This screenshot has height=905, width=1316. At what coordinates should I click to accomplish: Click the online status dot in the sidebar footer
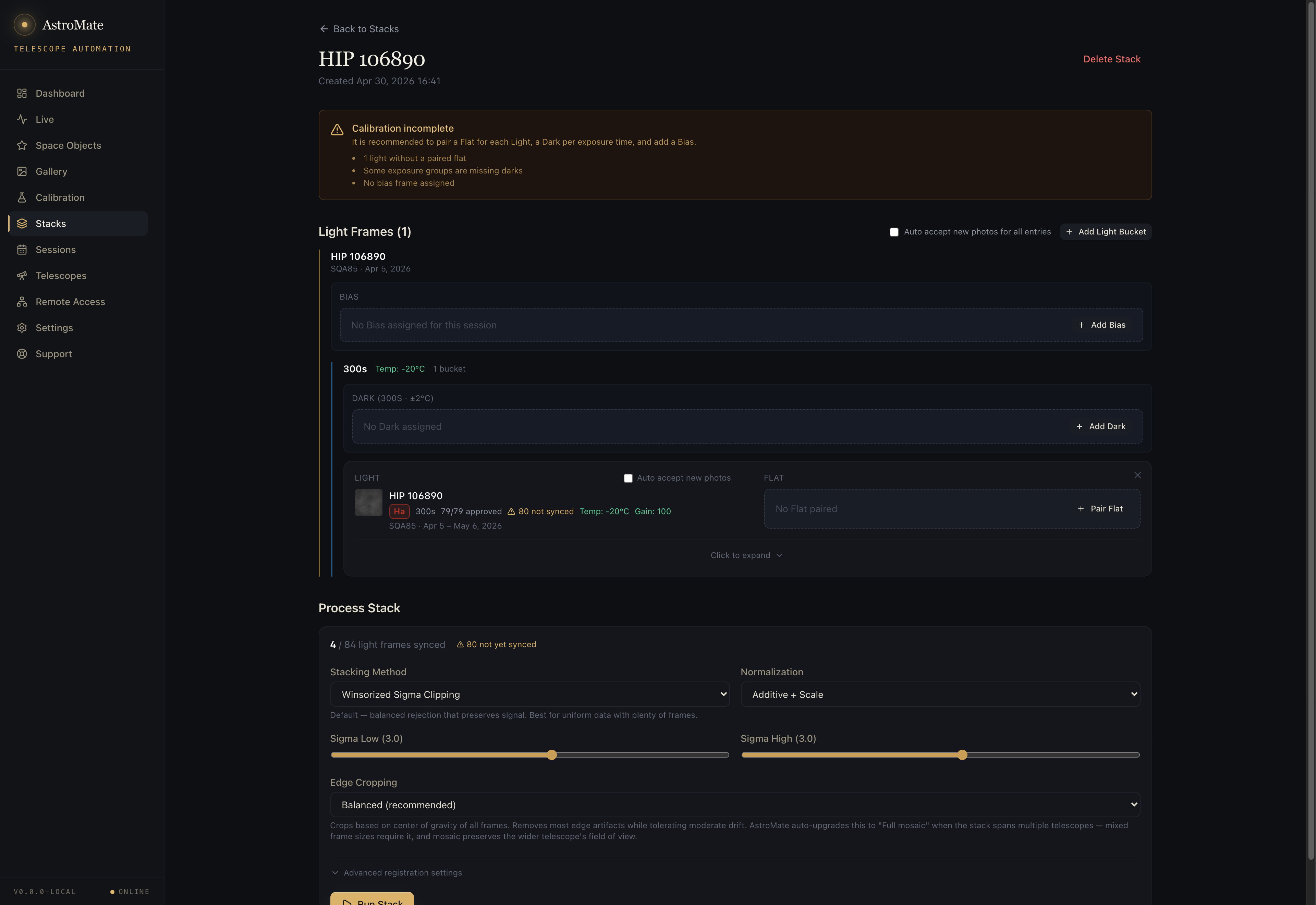[x=112, y=892]
